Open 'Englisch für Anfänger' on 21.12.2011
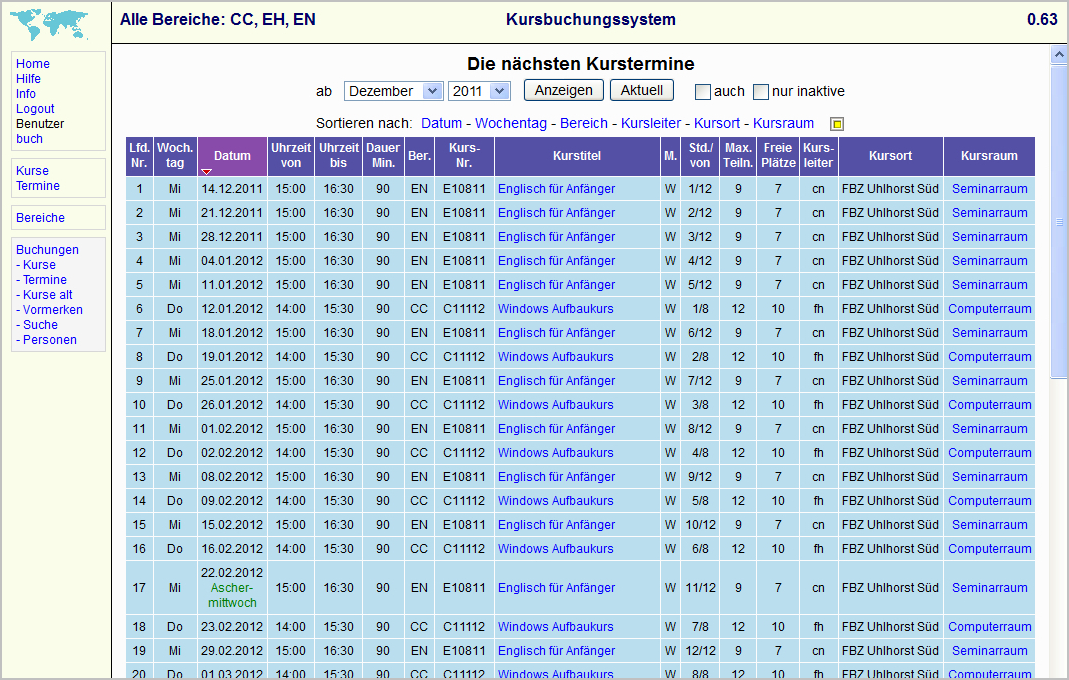 click(556, 213)
